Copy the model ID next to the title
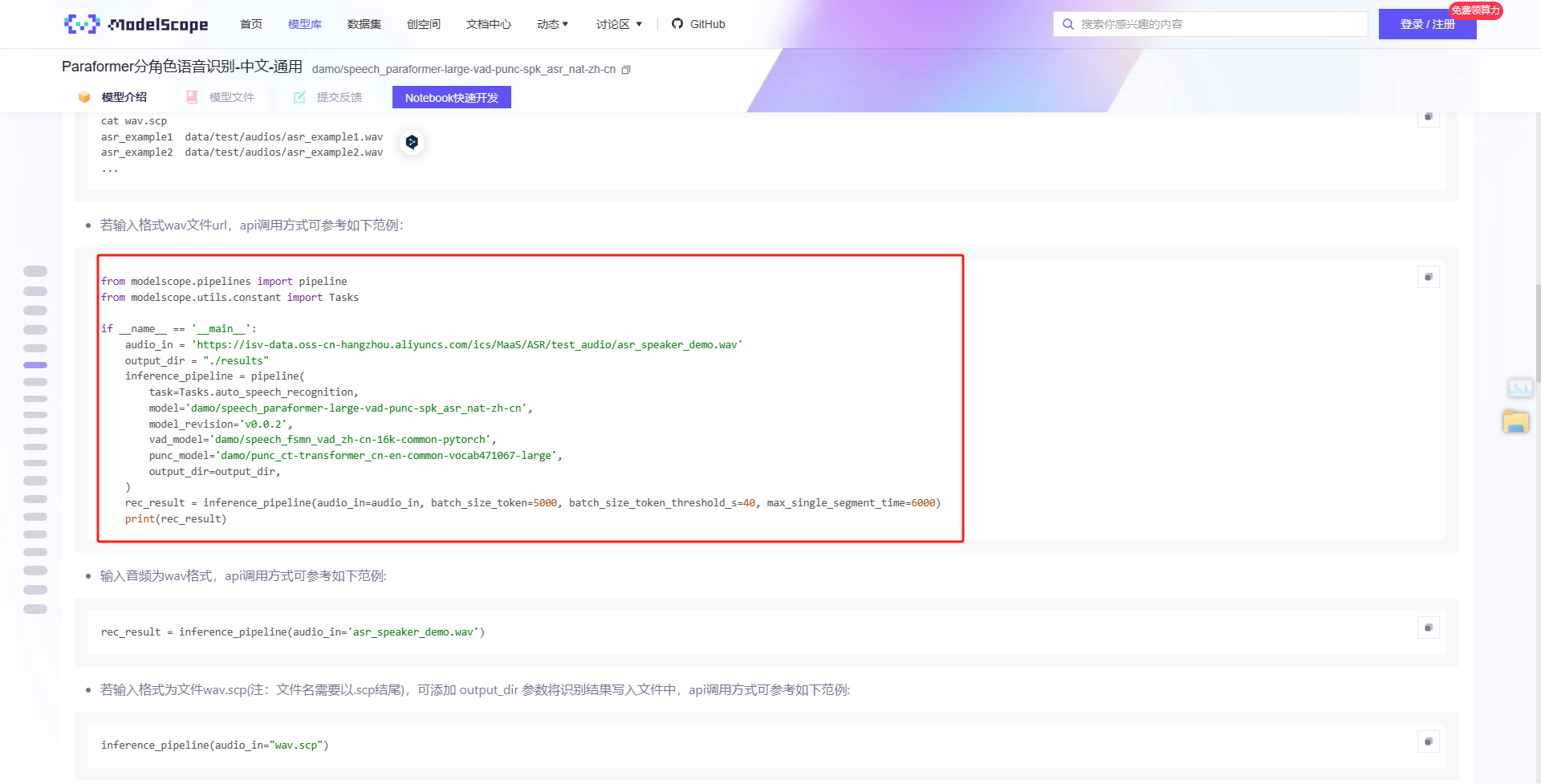The width and height of the screenshot is (1541, 784). [x=626, y=70]
